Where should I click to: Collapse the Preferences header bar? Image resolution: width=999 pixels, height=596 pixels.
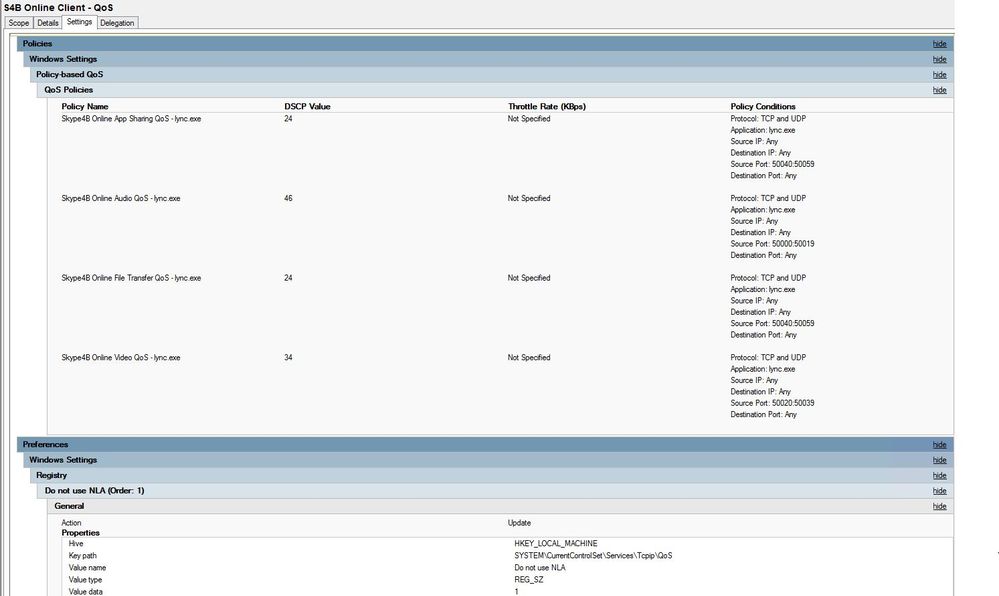tap(485, 445)
